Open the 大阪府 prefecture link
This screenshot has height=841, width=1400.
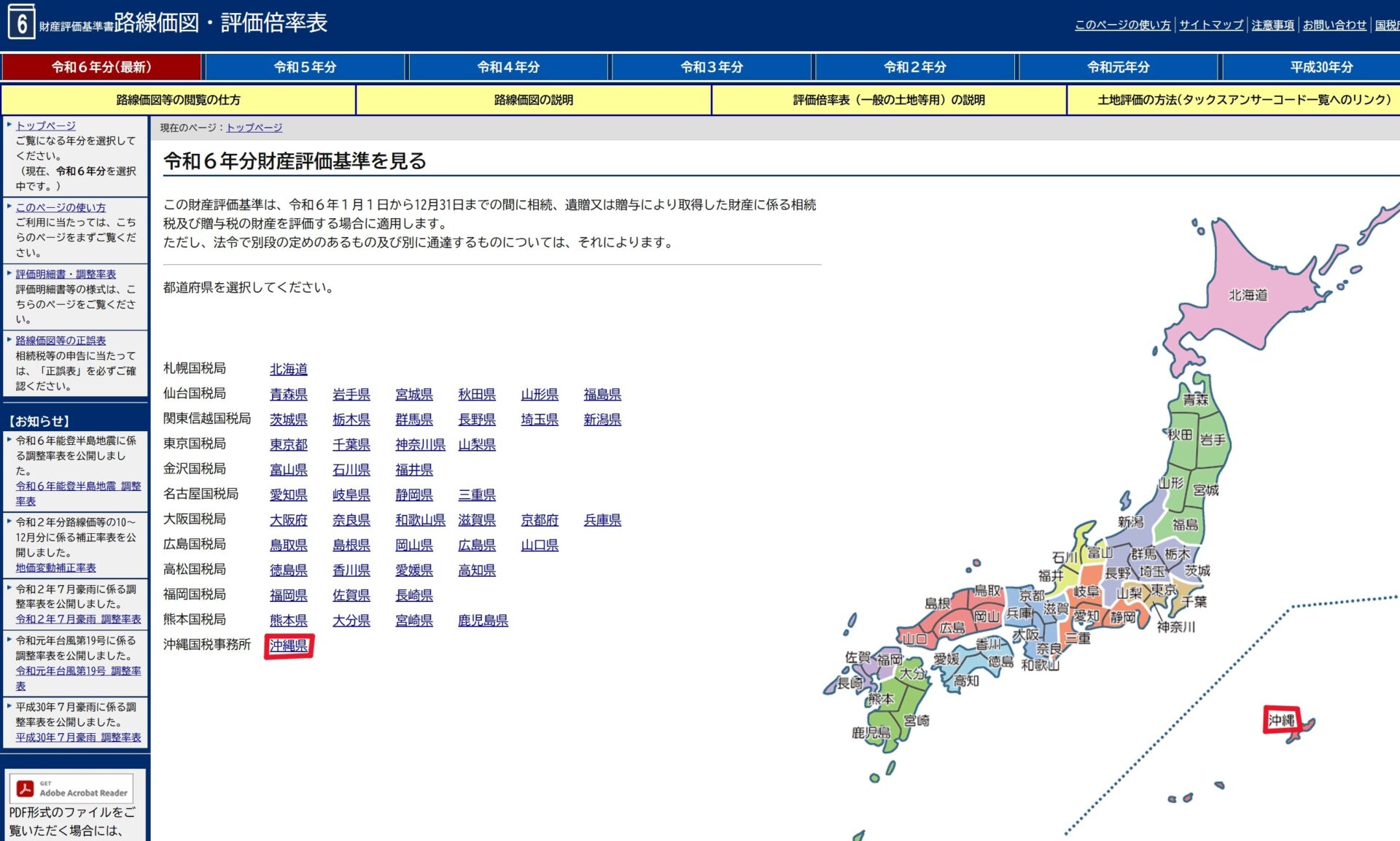pos(289,520)
